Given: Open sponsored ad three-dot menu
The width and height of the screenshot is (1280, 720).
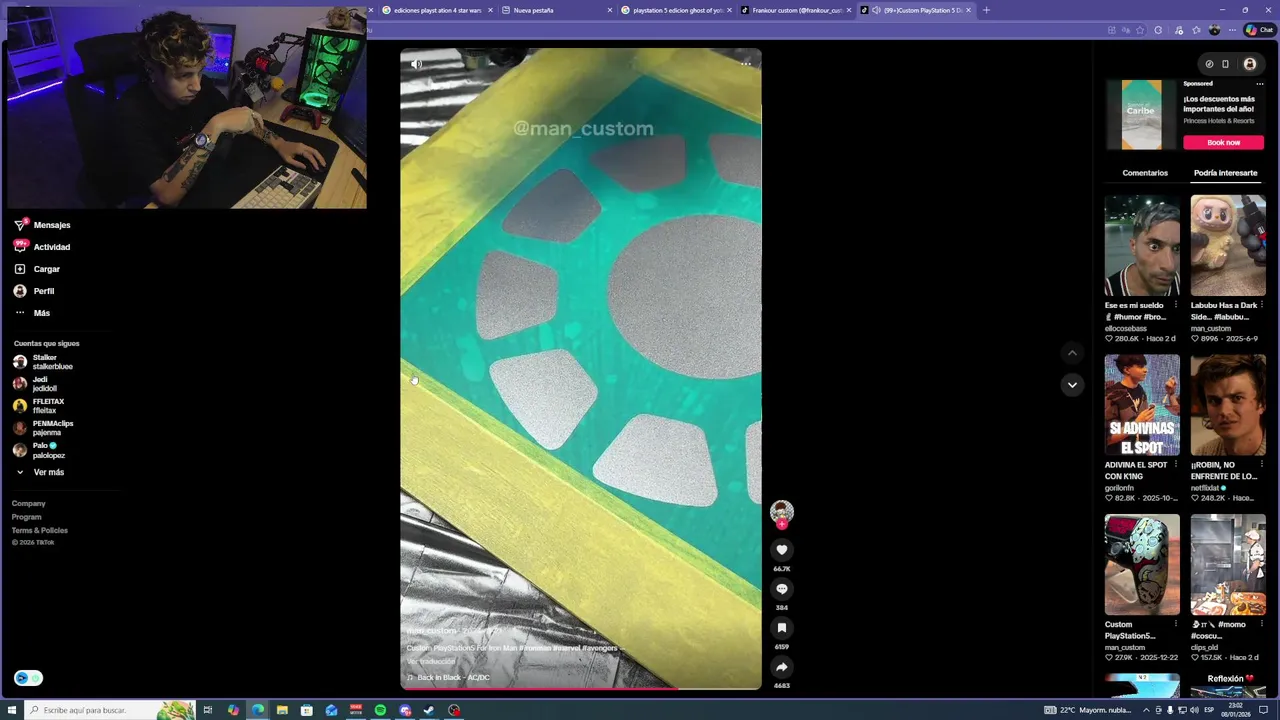Looking at the screenshot, I should [1260, 84].
